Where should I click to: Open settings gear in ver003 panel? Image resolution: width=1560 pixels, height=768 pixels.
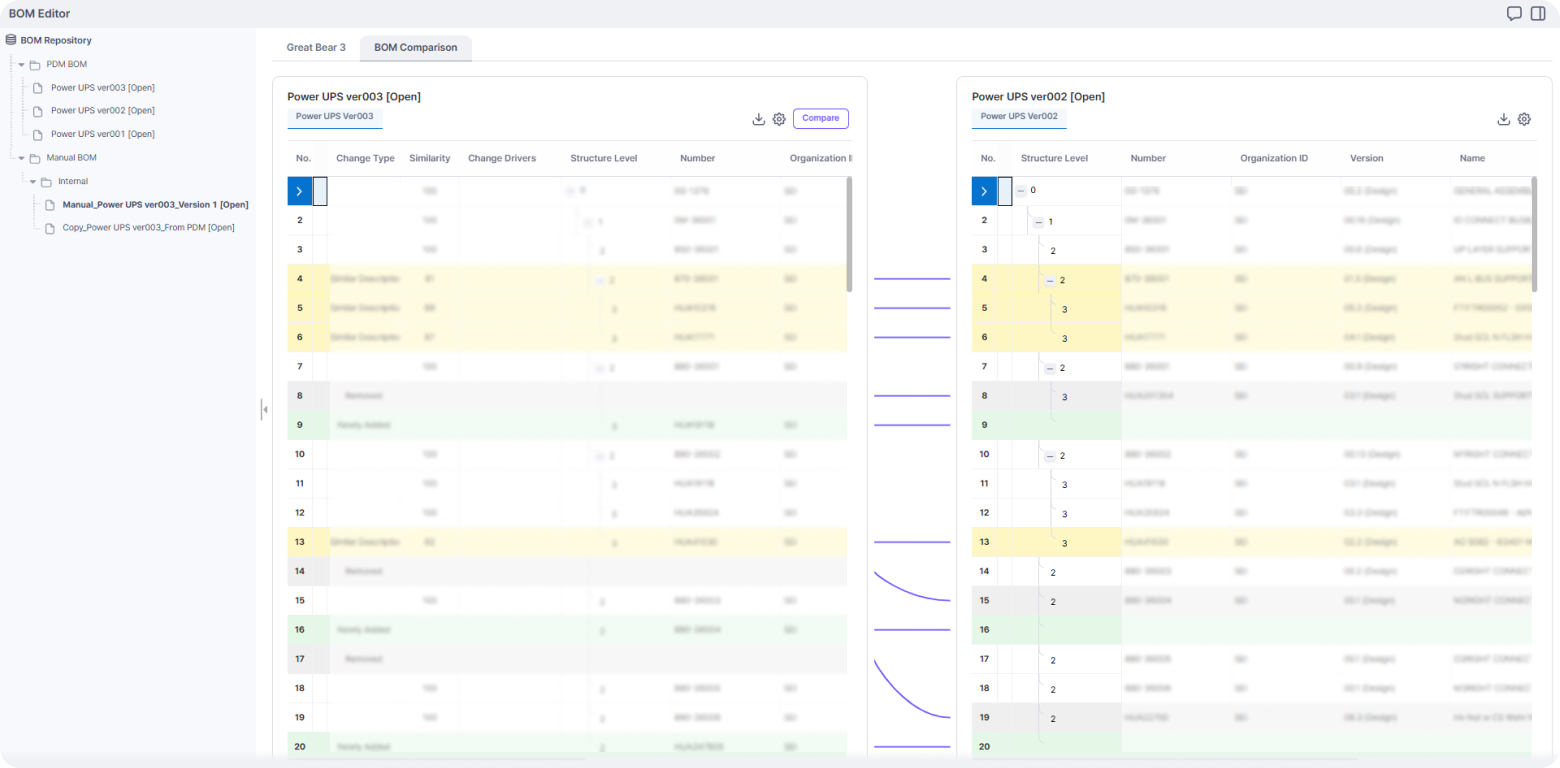779,119
